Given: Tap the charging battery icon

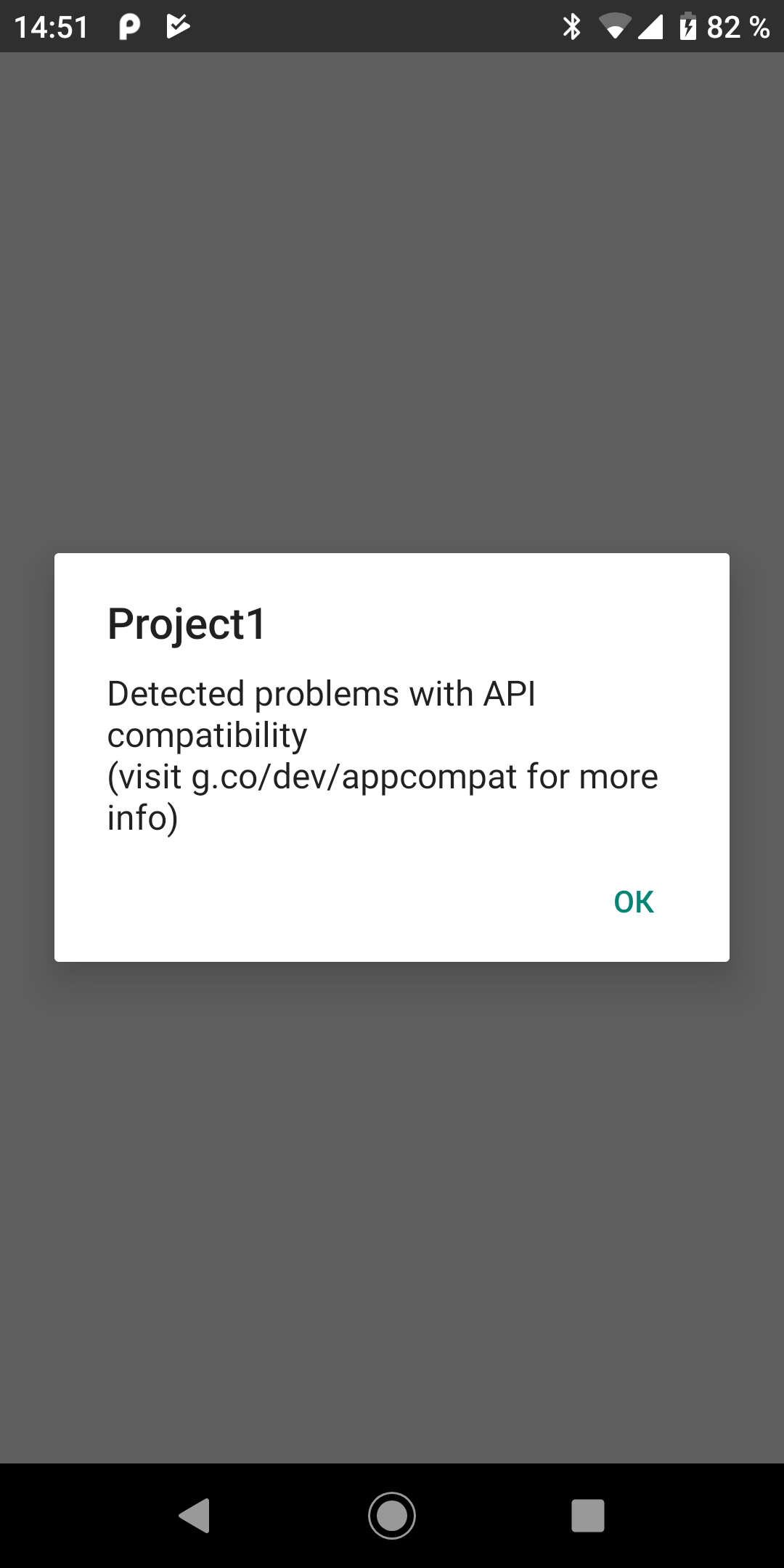Looking at the screenshot, I should 687,27.
